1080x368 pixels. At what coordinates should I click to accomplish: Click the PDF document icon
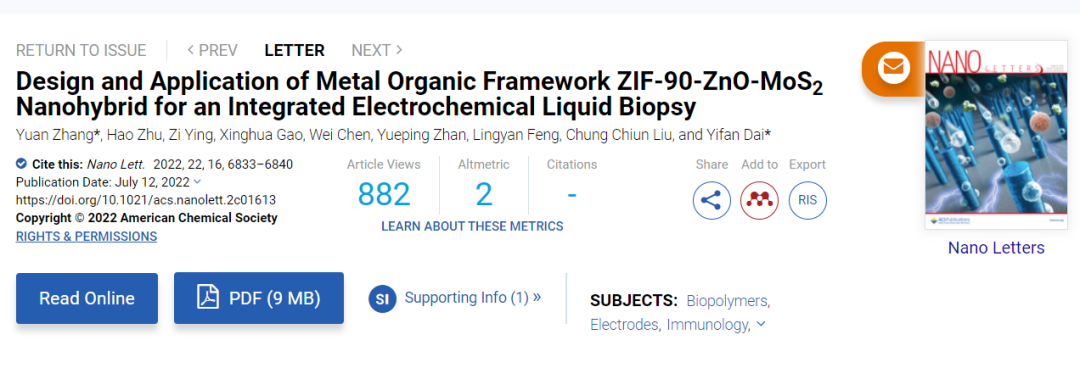[207, 298]
